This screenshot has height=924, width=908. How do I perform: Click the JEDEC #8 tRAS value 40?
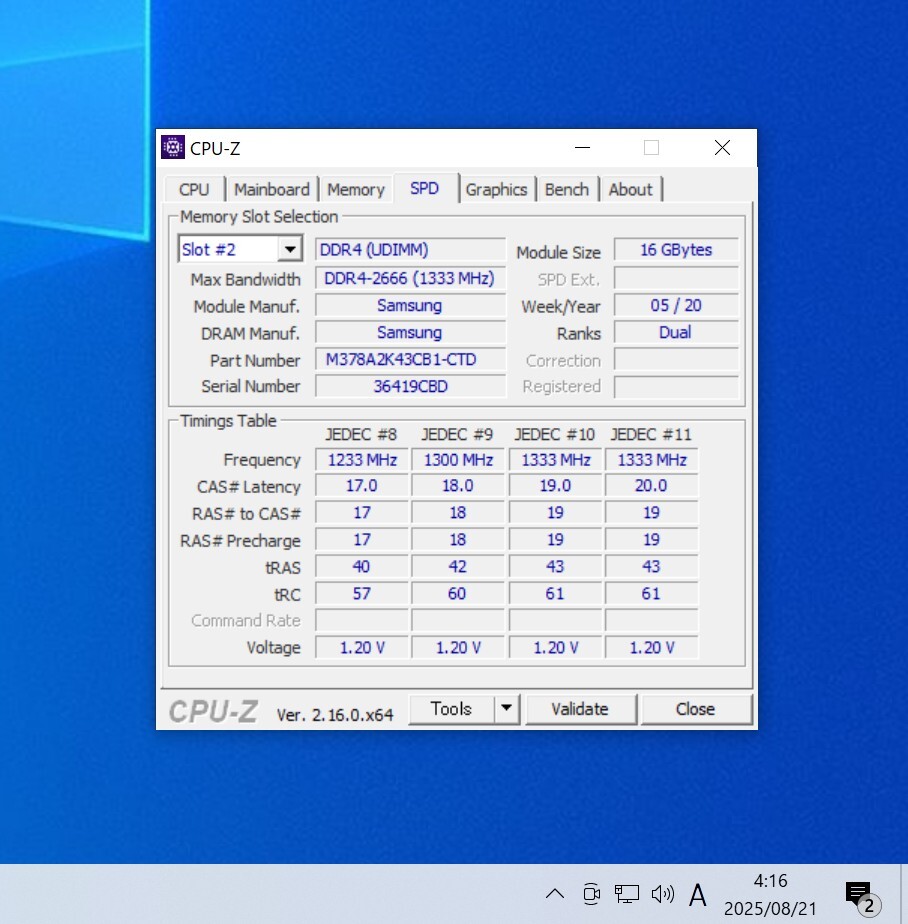pyautogui.click(x=362, y=567)
